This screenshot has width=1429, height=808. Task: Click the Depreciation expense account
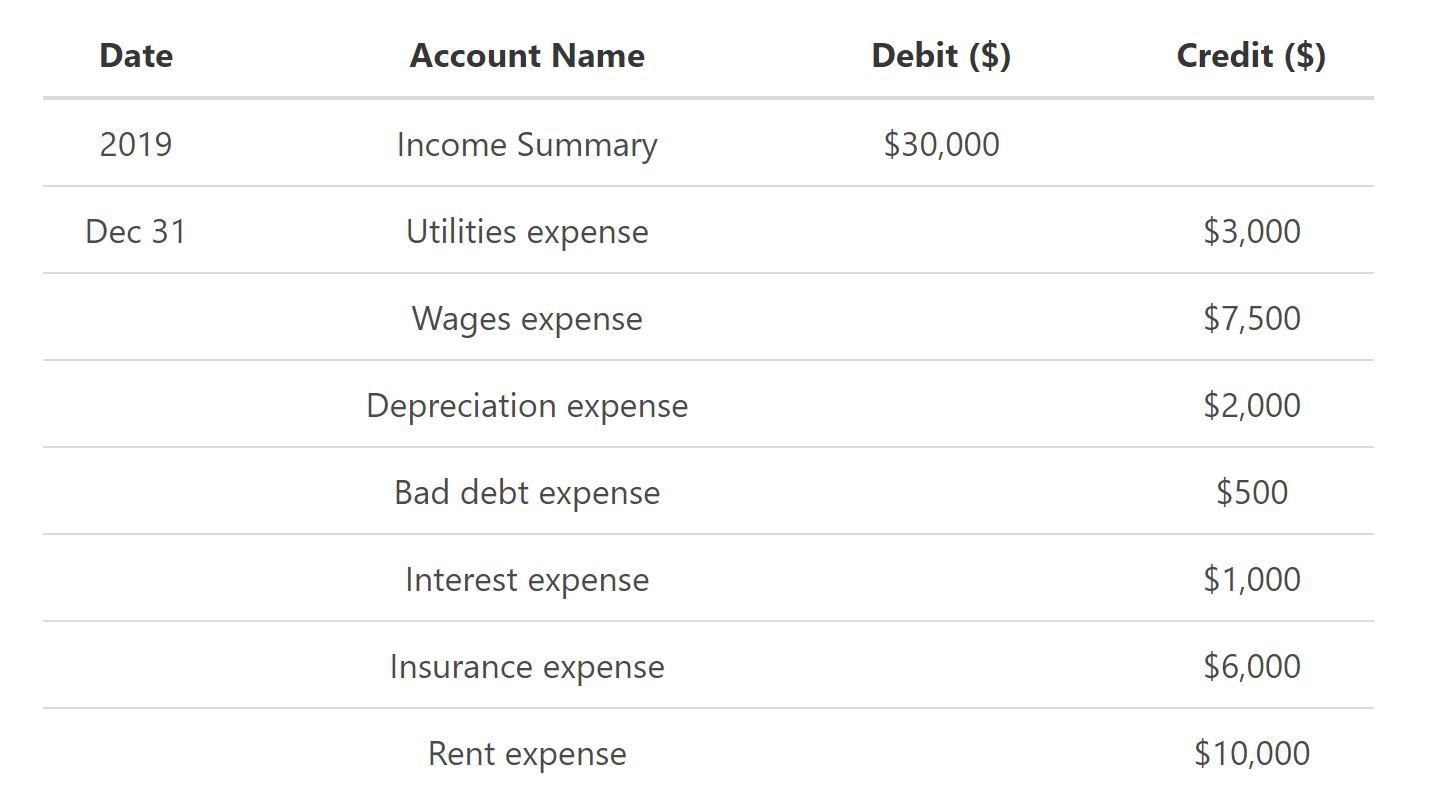tap(527, 406)
